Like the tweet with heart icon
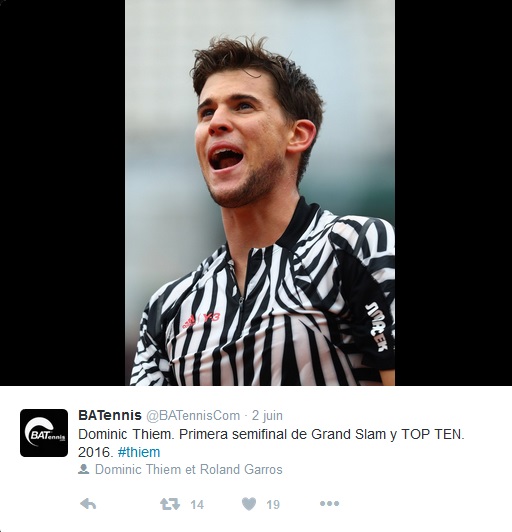Image resolution: width=512 pixels, height=532 pixels. click(249, 504)
